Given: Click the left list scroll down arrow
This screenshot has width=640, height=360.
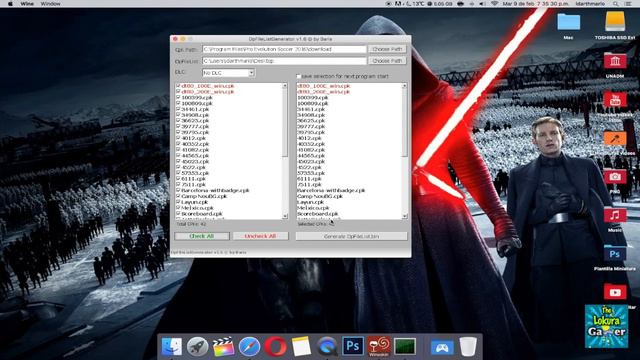Looking at the screenshot, I should pyautogui.click(x=284, y=216).
